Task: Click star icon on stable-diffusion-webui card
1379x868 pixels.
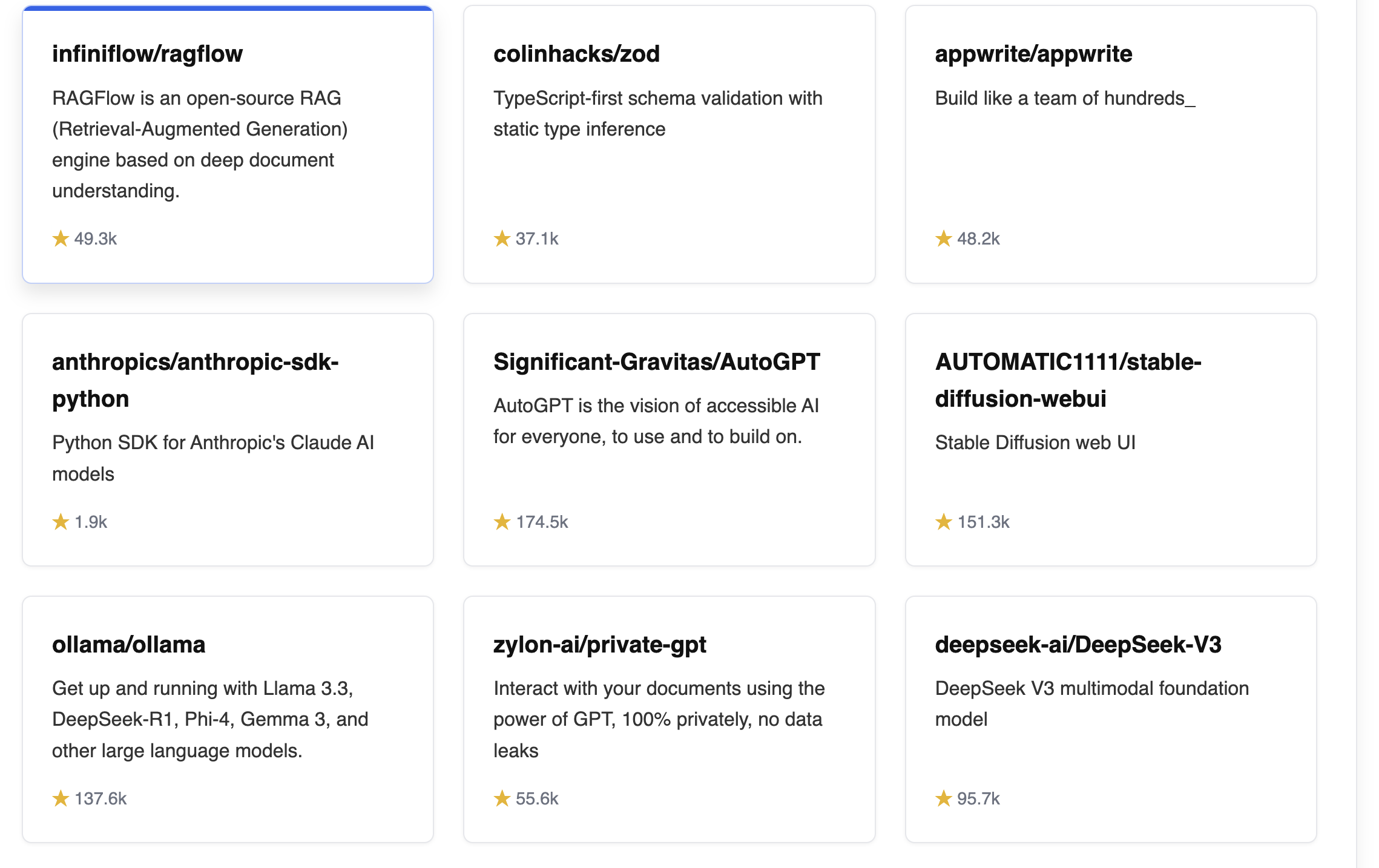Action: [943, 522]
